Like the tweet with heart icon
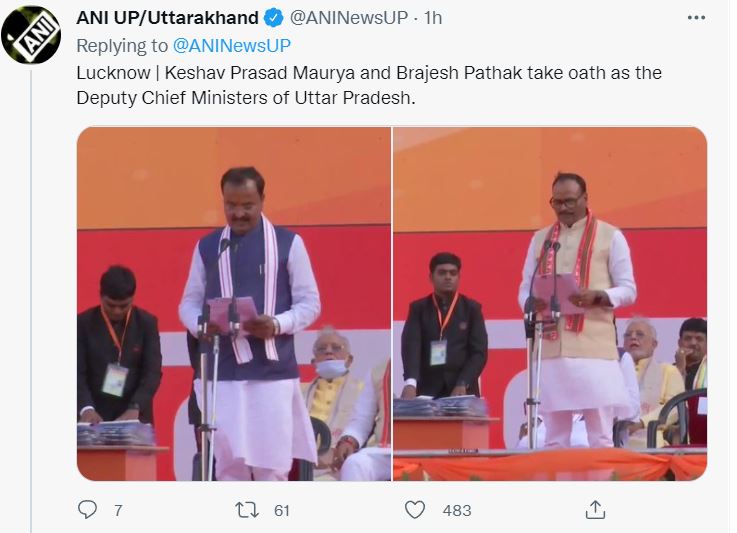The width and height of the screenshot is (737, 533). coord(415,510)
